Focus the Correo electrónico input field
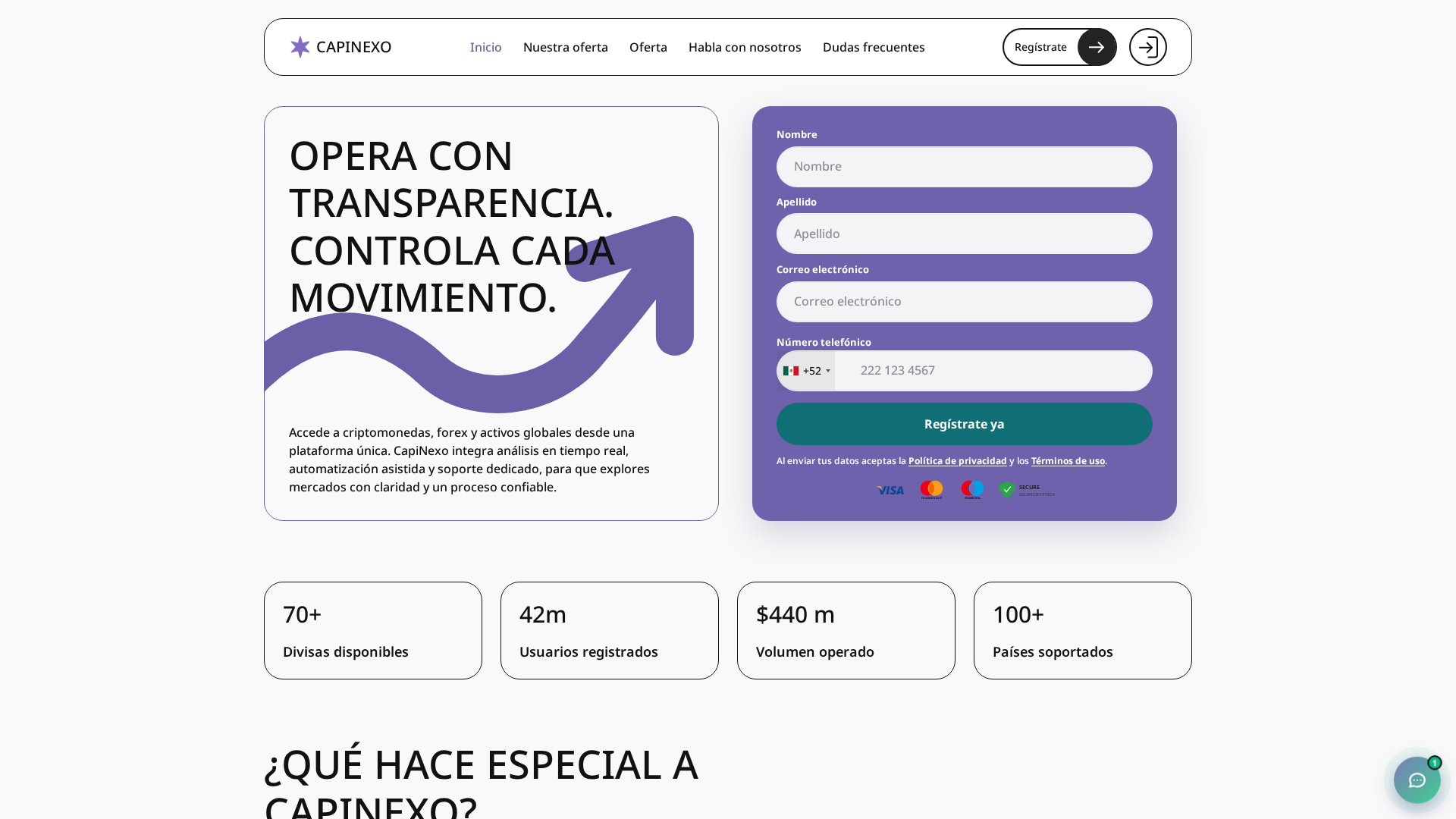This screenshot has width=1456, height=819. coord(965,302)
